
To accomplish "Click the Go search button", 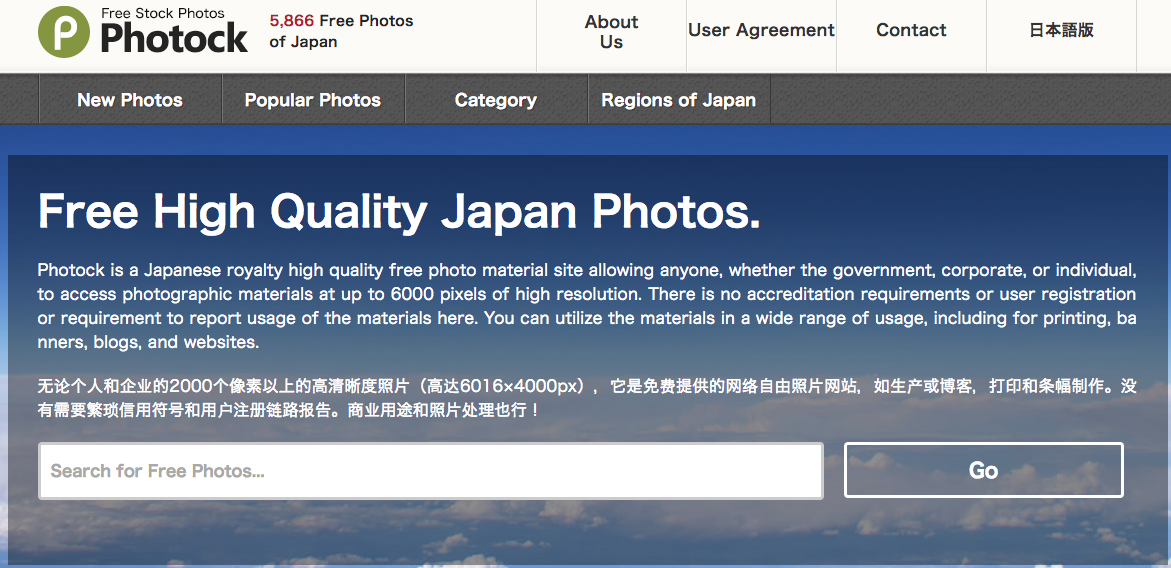I will tap(984, 470).
